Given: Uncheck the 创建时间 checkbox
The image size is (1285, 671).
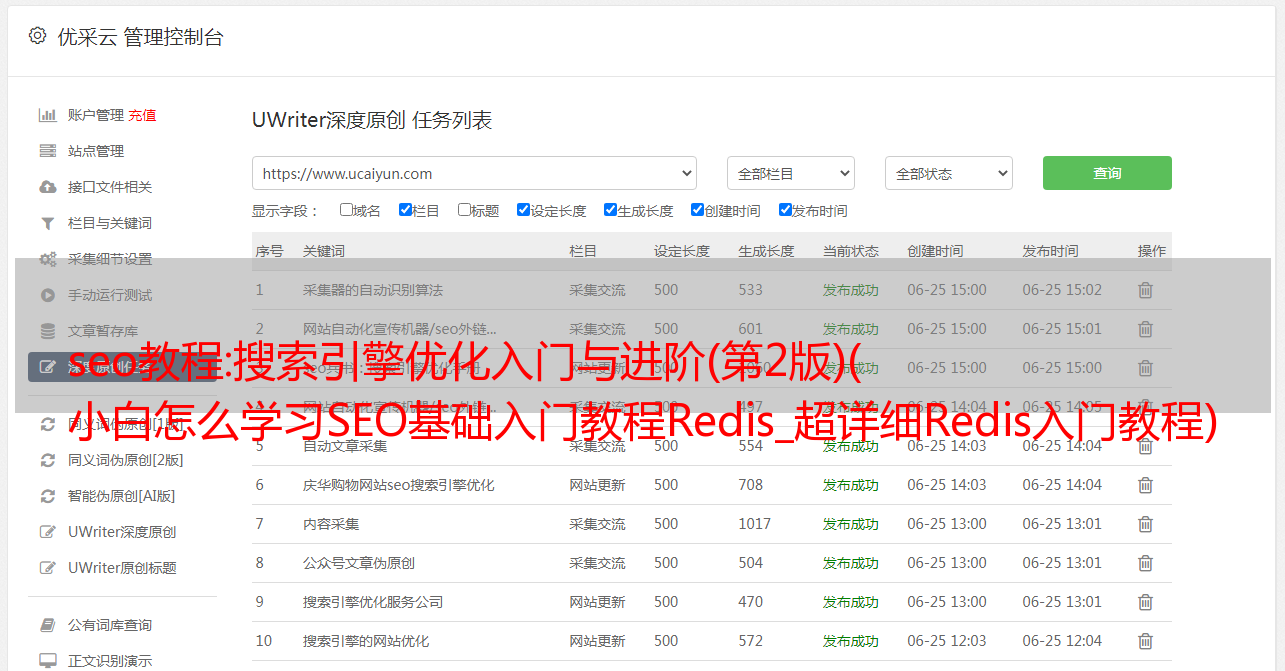Looking at the screenshot, I should pyautogui.click(x=697, y=210).
